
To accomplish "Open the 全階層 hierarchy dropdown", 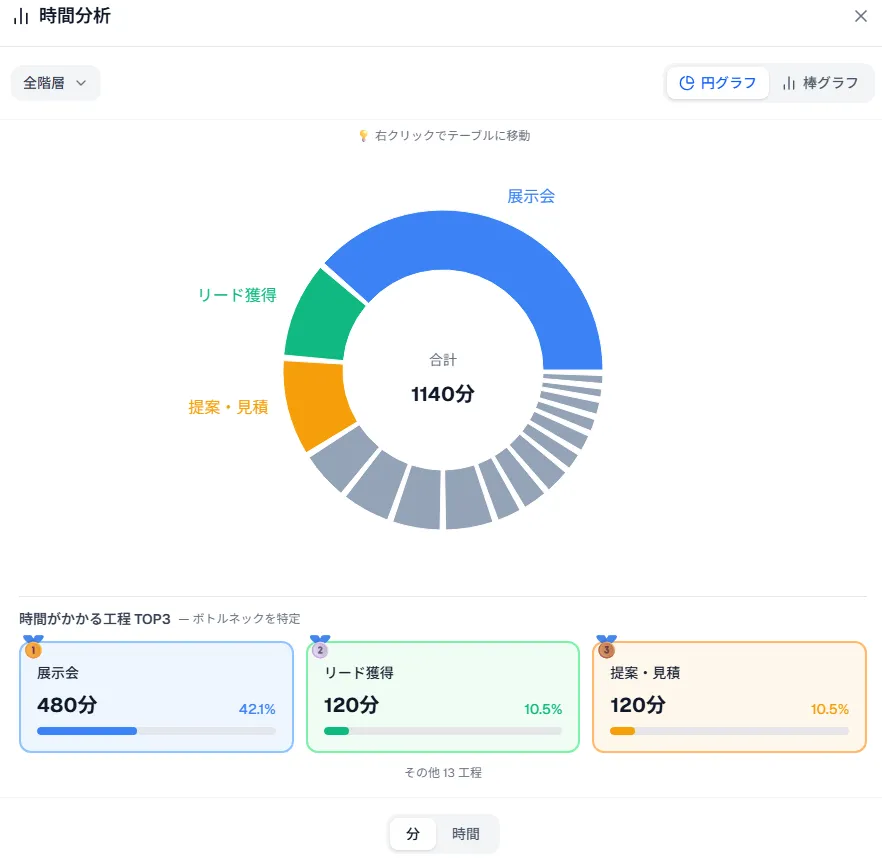I will click(x=55, y=83).
